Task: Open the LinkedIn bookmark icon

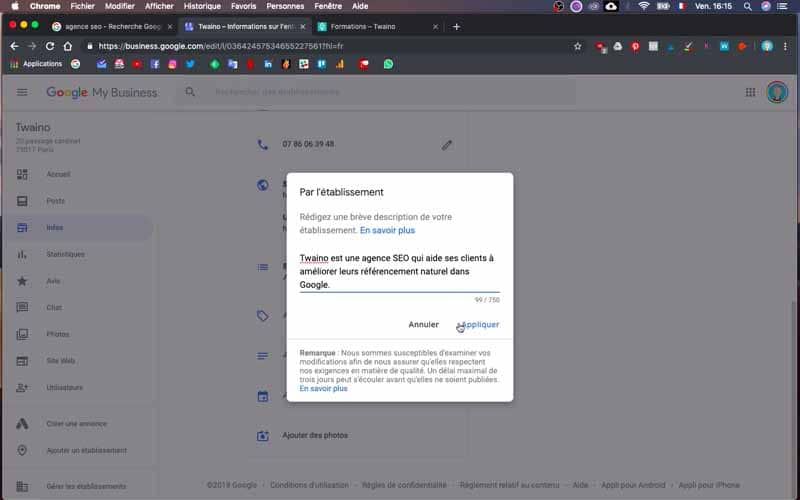Action: click(x=268, y=64)
